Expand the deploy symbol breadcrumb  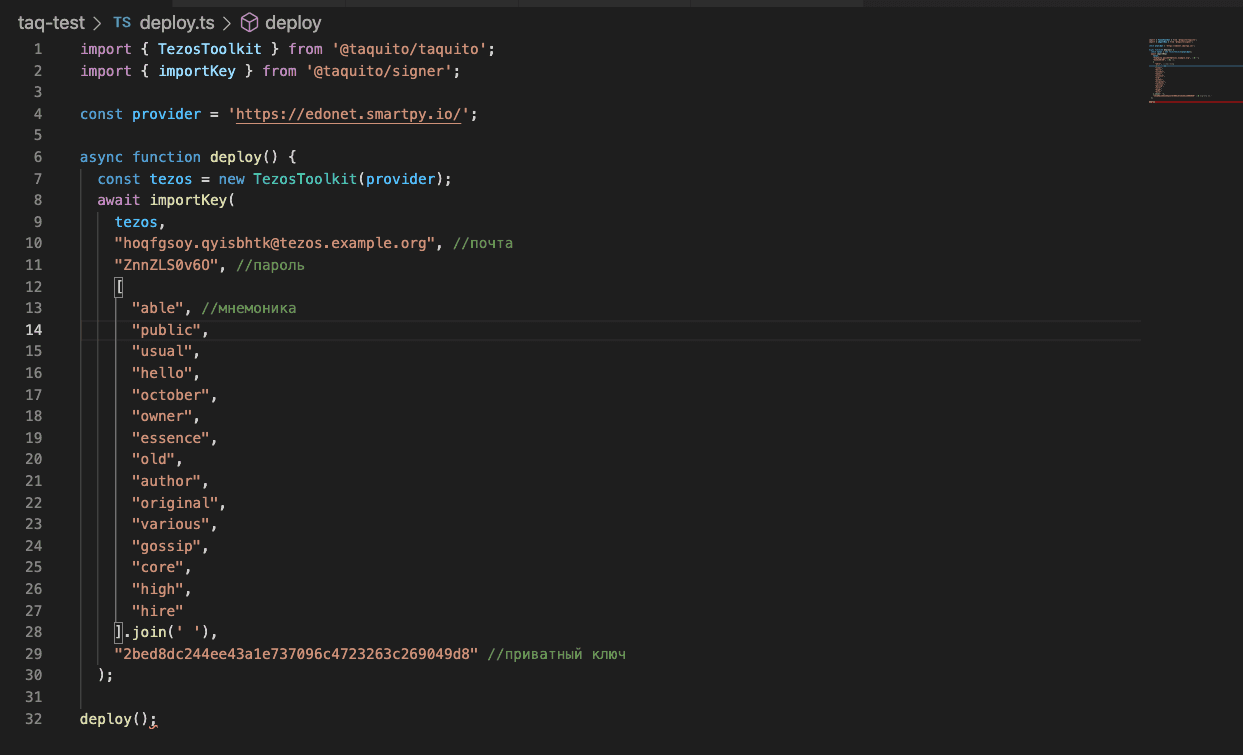pyautogui.click(x=293, y=22)
